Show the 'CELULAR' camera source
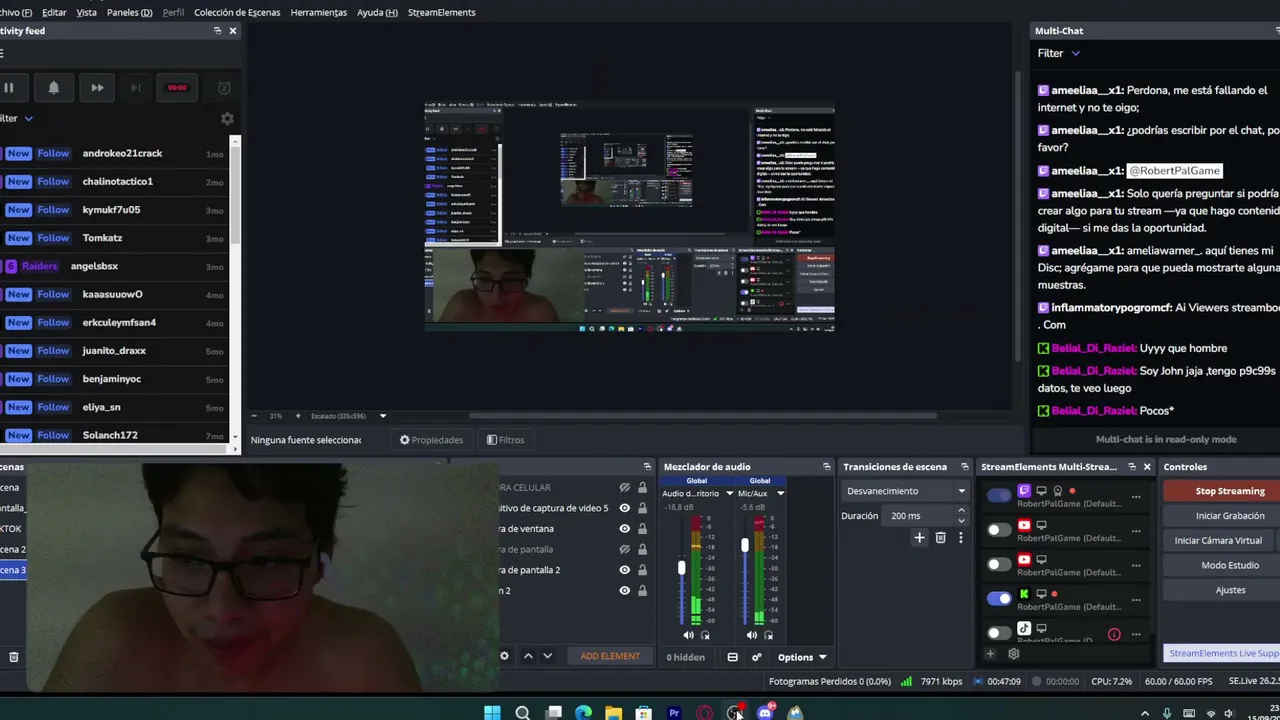 tap(625, 487)
